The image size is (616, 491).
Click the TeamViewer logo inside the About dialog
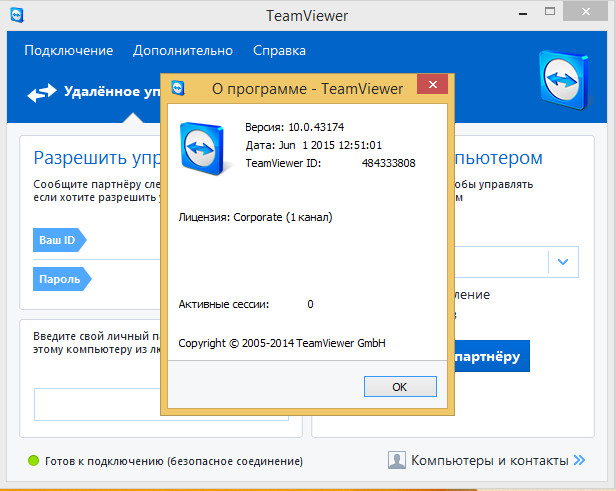coord(202,148)
